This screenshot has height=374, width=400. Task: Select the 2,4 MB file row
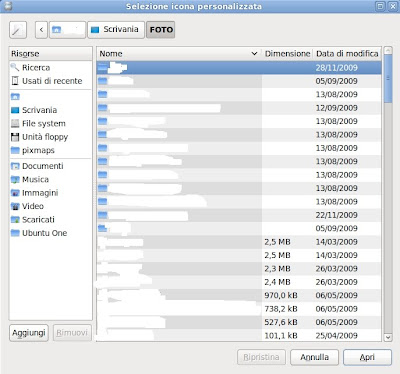pos(239,282)
